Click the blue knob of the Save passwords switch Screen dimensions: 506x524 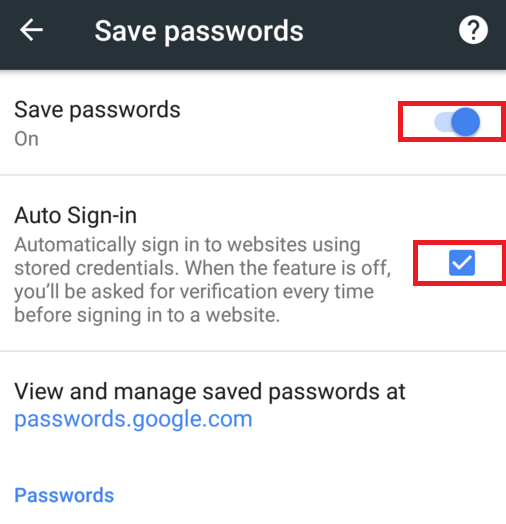466,122
